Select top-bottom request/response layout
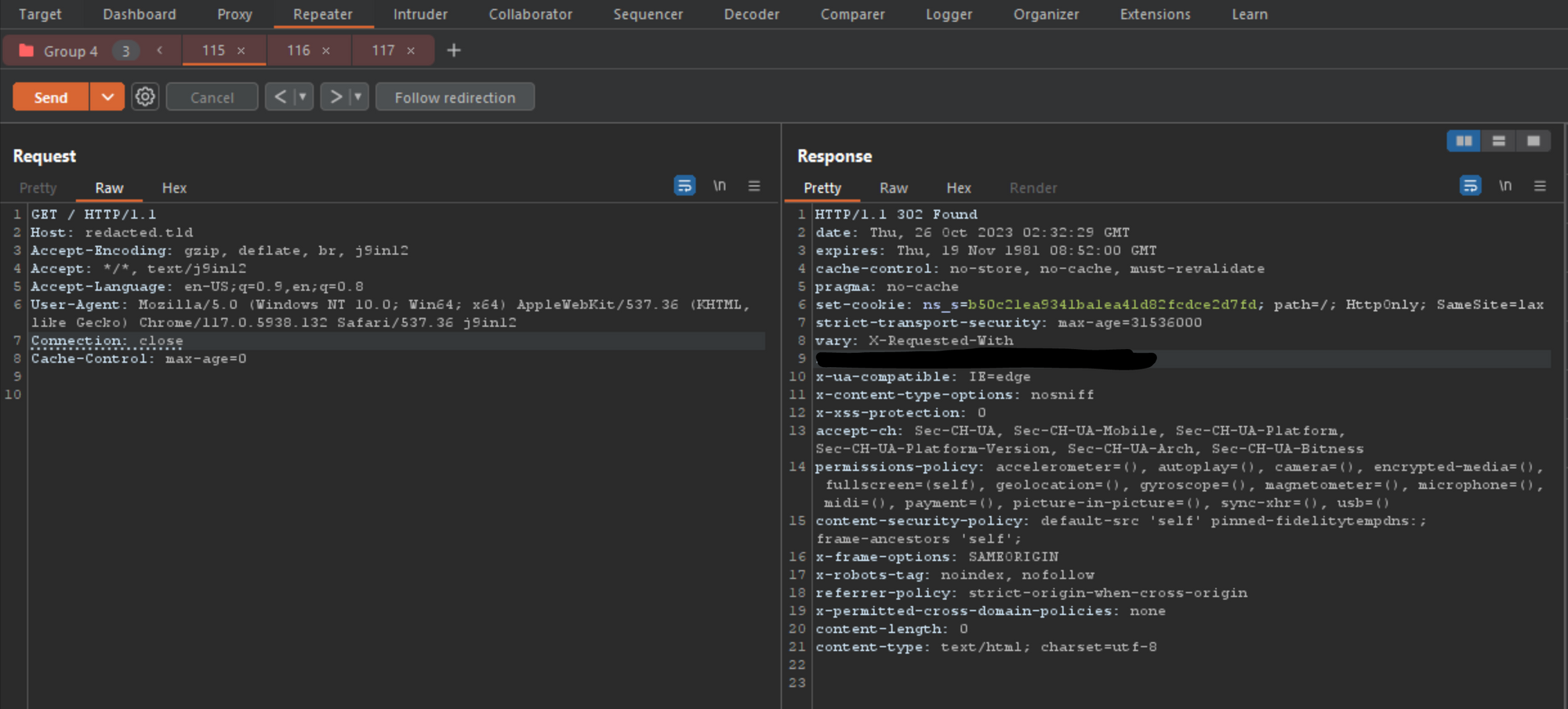The width and height of the screenshot is (1568, 709). (1499, 141)
